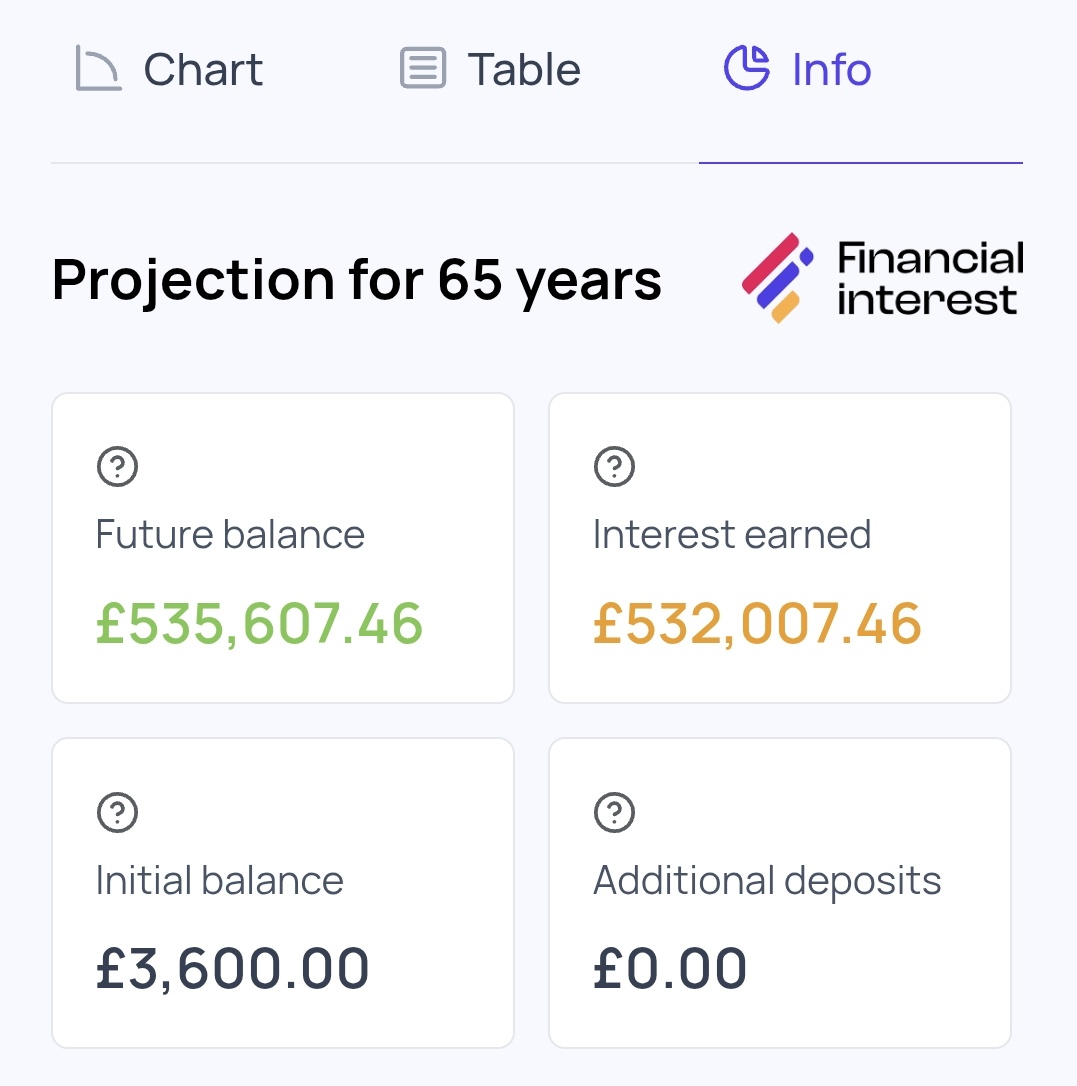Click the Future balance label text

(x=230, y=534)
